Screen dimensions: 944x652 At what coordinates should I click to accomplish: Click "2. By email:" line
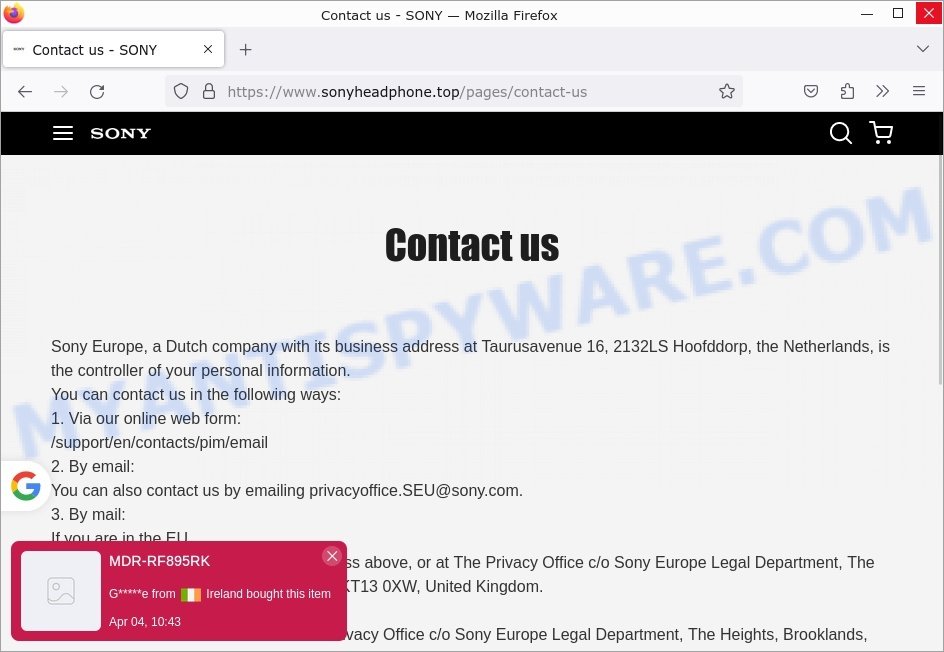tap(93, 467)
